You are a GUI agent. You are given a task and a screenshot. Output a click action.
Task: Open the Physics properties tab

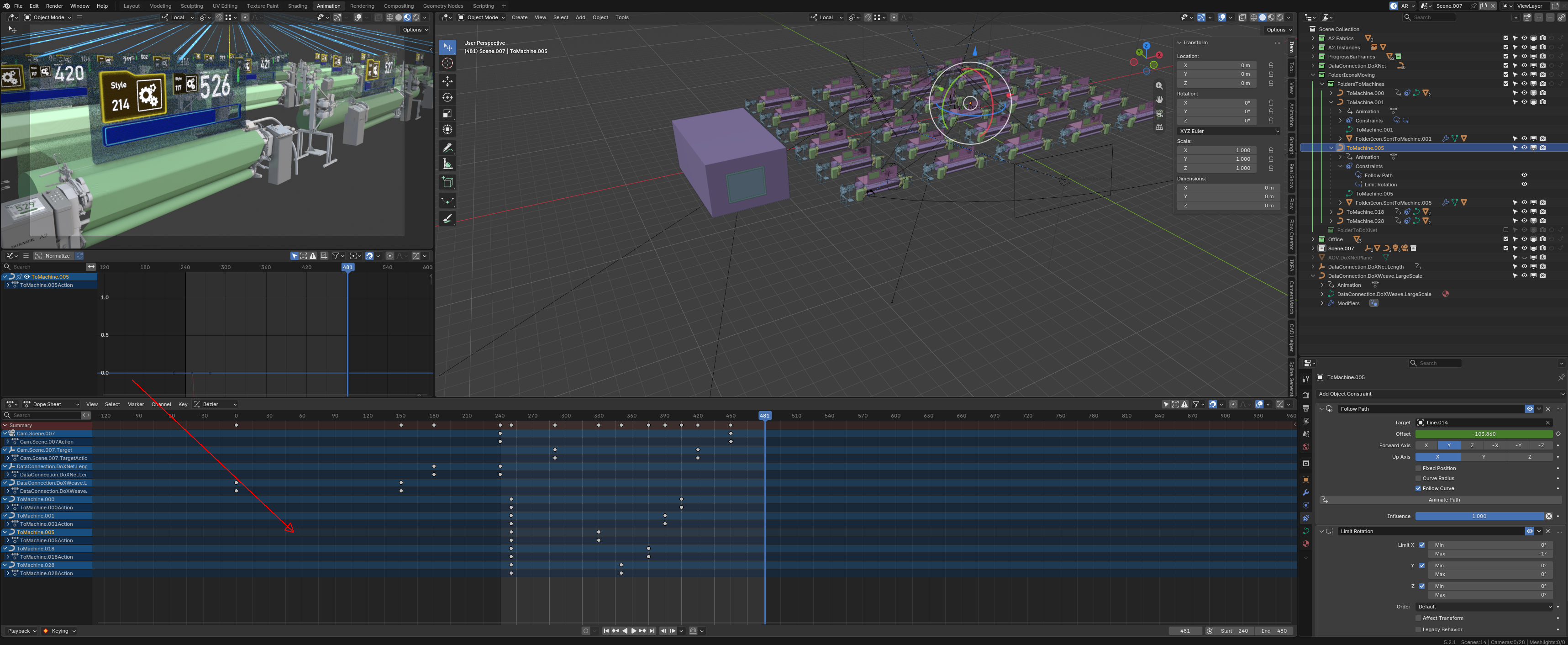coord(1305,506)
